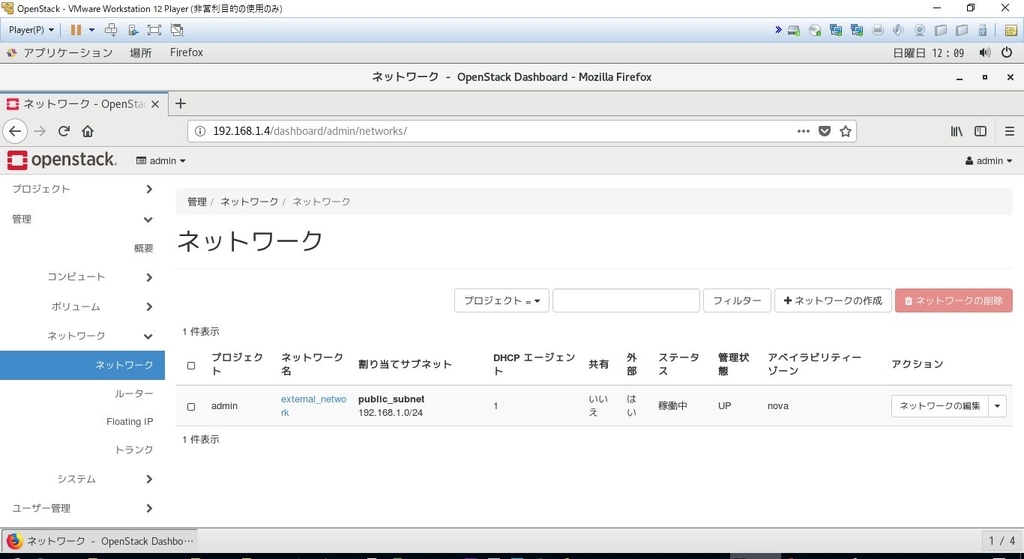
Task: Go back with Firefox back arrow
Action: click(15, 131)
